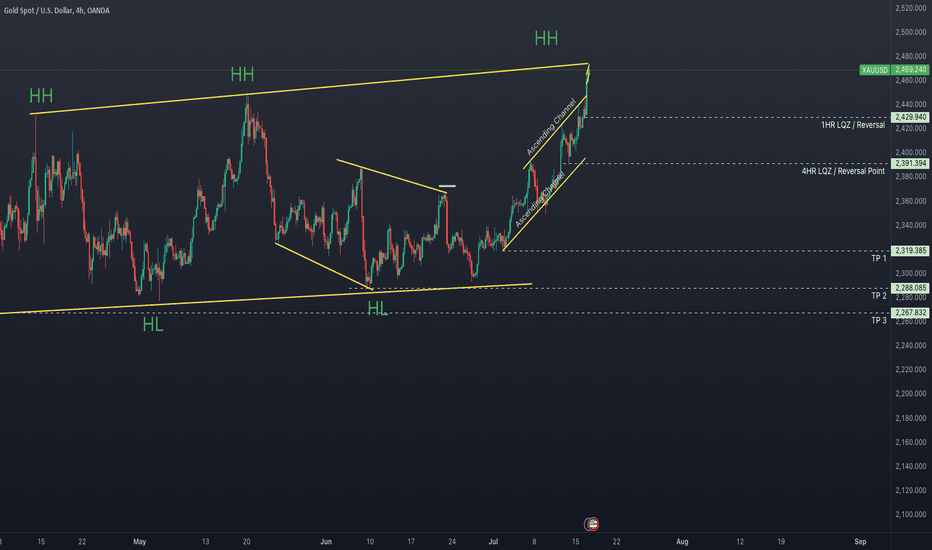This screenshot has height=550, width=932.
Task: Click the 'Aug' date on the time axis
Action: [682, 542]
